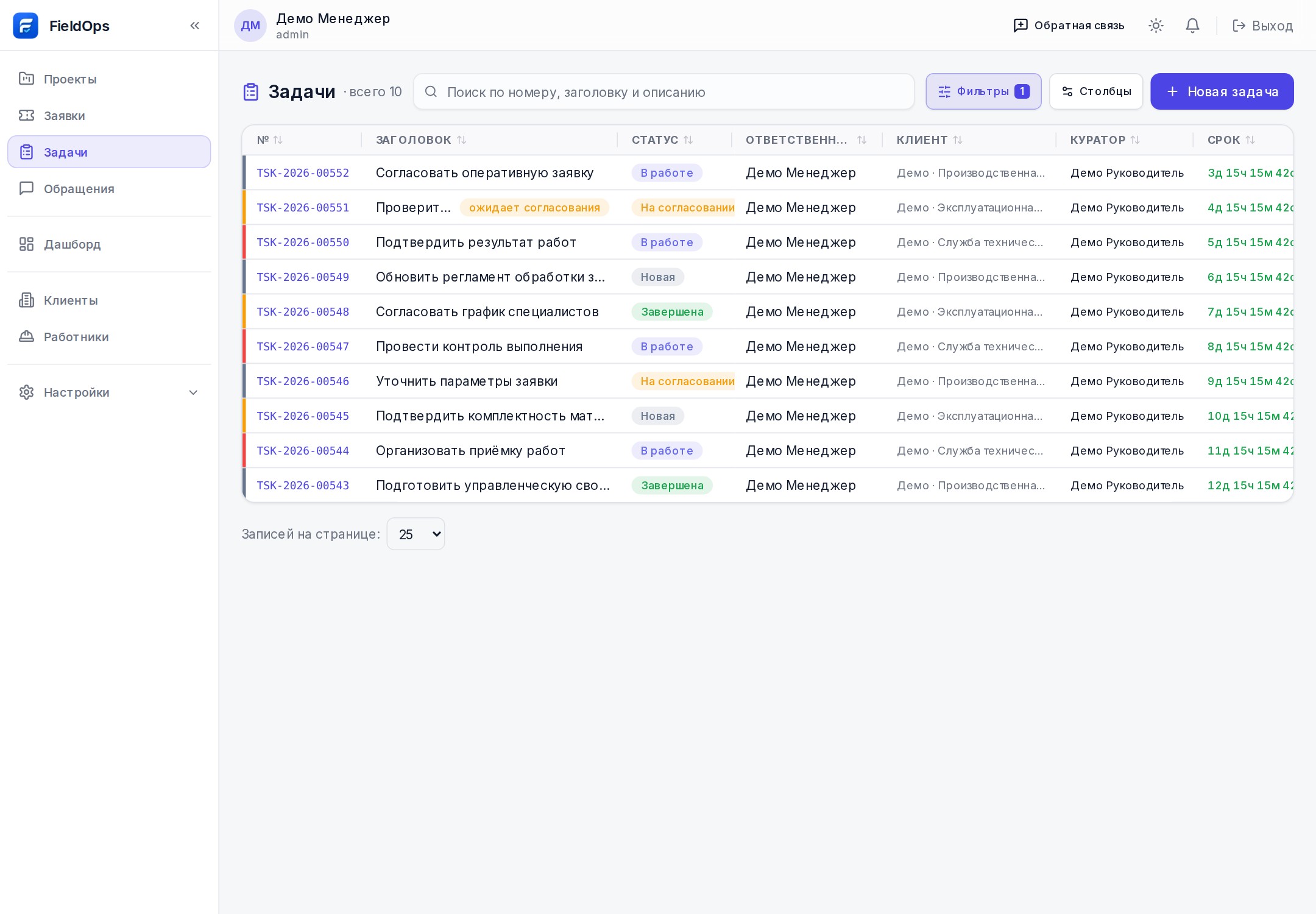Click the Задачи page heading clipboard icon
1316x914 pixels.
pyautogui.click(x=251, y=92)
